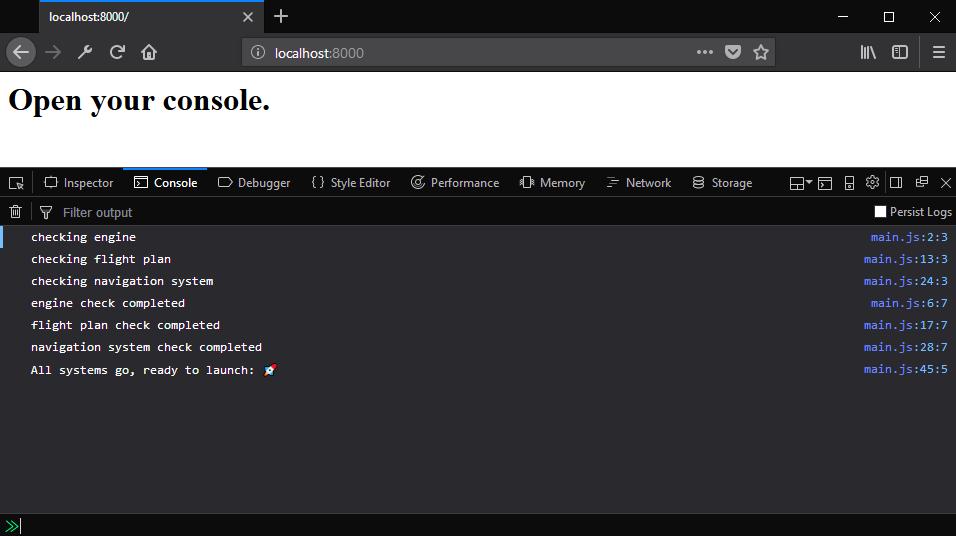The width and height of the screenshot is (956, 536).
Task: Show devtools in a separate window
Action: 922,182
